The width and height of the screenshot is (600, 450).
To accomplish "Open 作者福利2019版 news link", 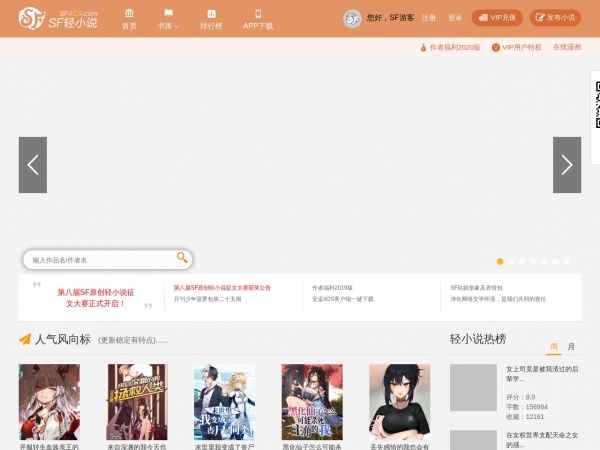I will click(x=332, y=288).
